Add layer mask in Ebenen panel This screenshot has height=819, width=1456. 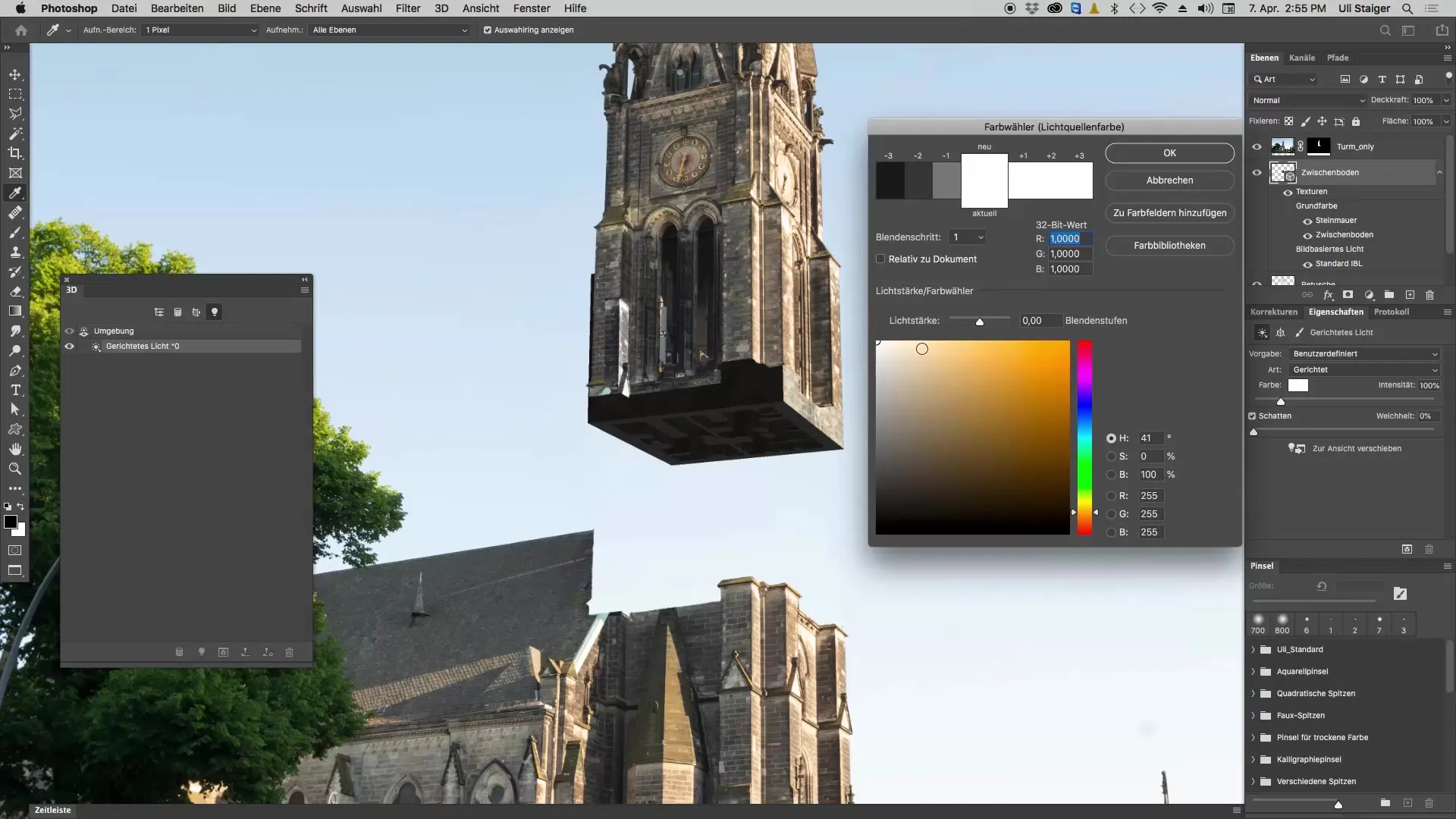pos(1348,295)
